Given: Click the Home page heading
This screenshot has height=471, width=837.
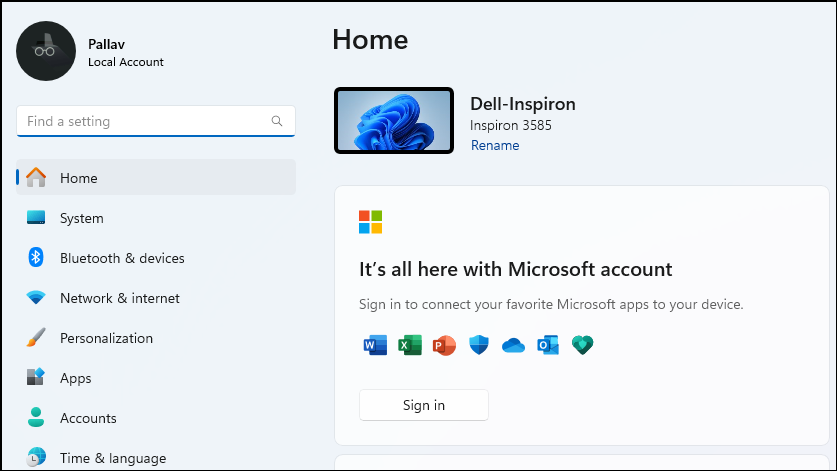Looking at the screenshot, I should (370, 40).
